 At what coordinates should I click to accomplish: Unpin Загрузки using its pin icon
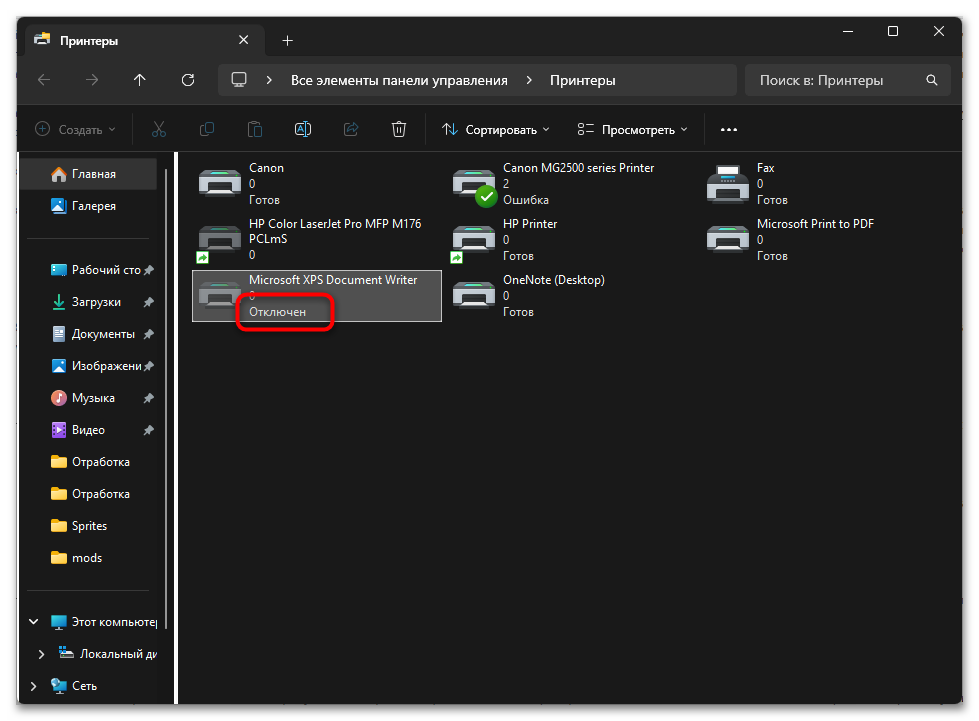149,302
